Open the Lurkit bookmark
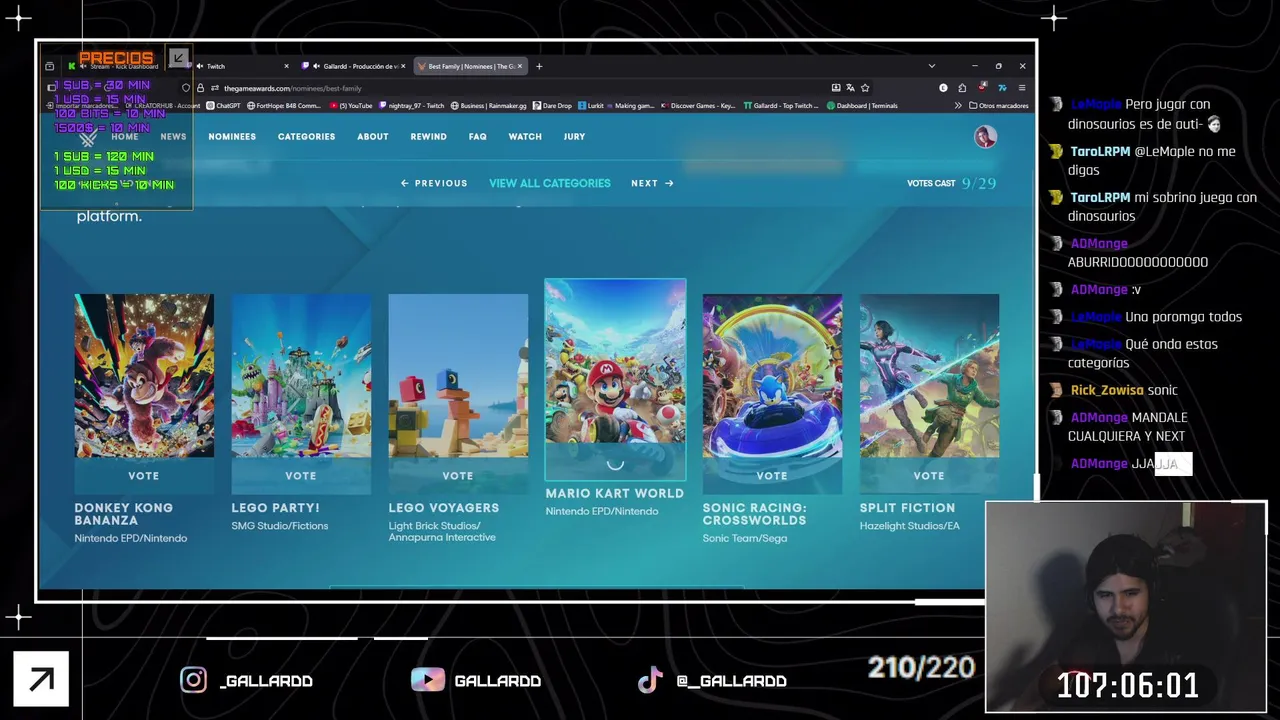Viewport: 1280px width, 720px height. coord(591,105)
